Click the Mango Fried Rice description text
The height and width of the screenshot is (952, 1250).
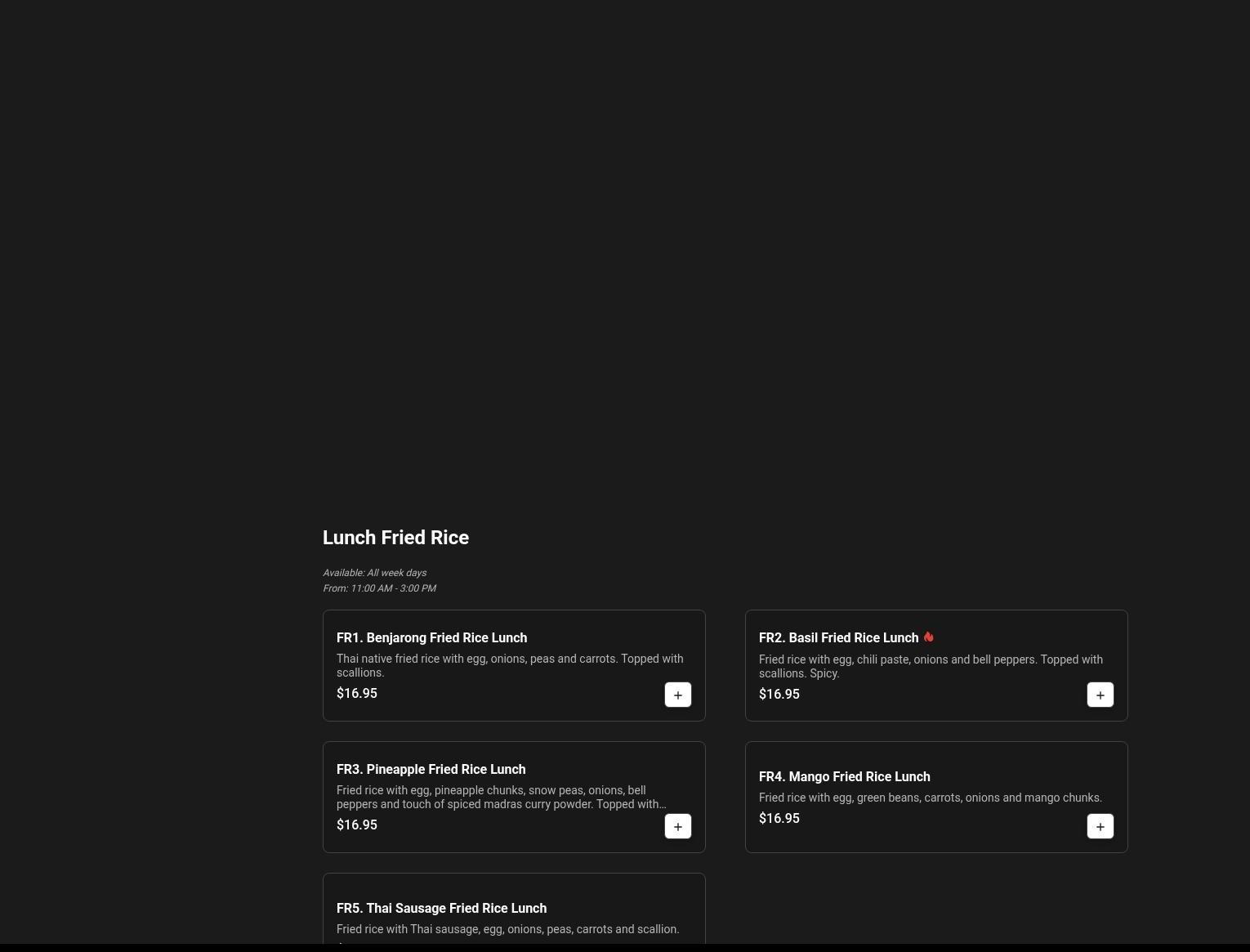coord(930,798)
